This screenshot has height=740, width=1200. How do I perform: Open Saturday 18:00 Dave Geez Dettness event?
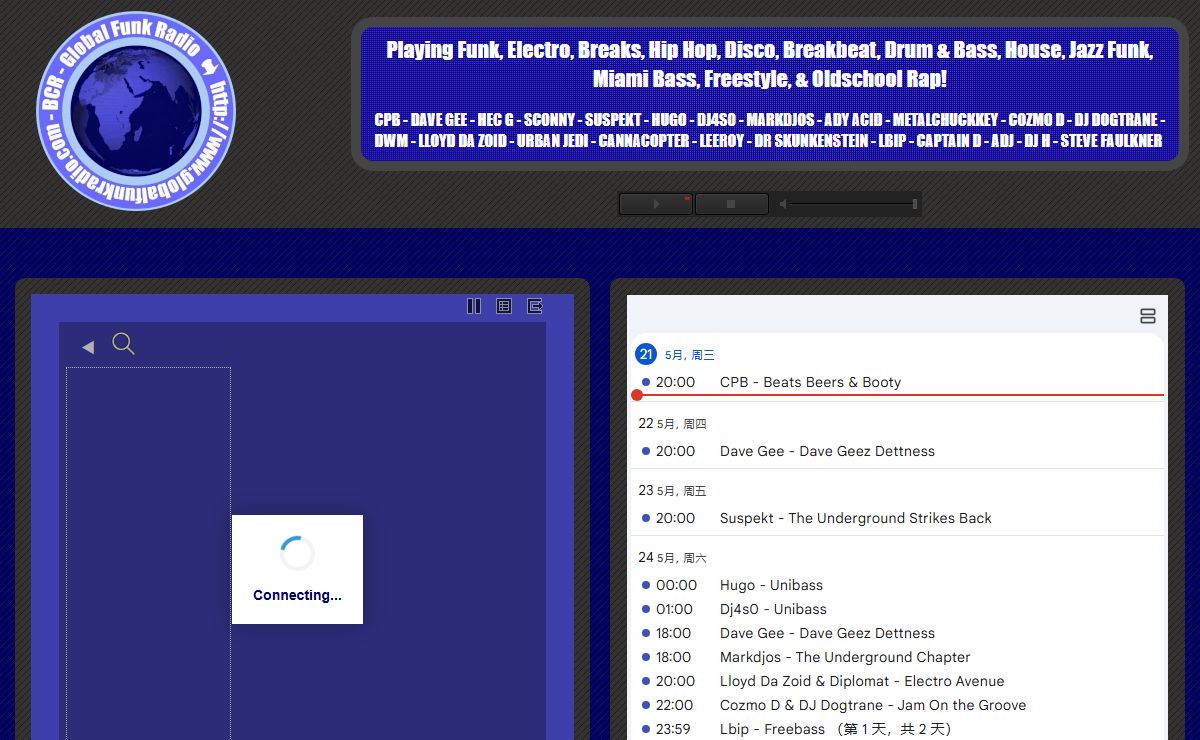pos(897,633)
